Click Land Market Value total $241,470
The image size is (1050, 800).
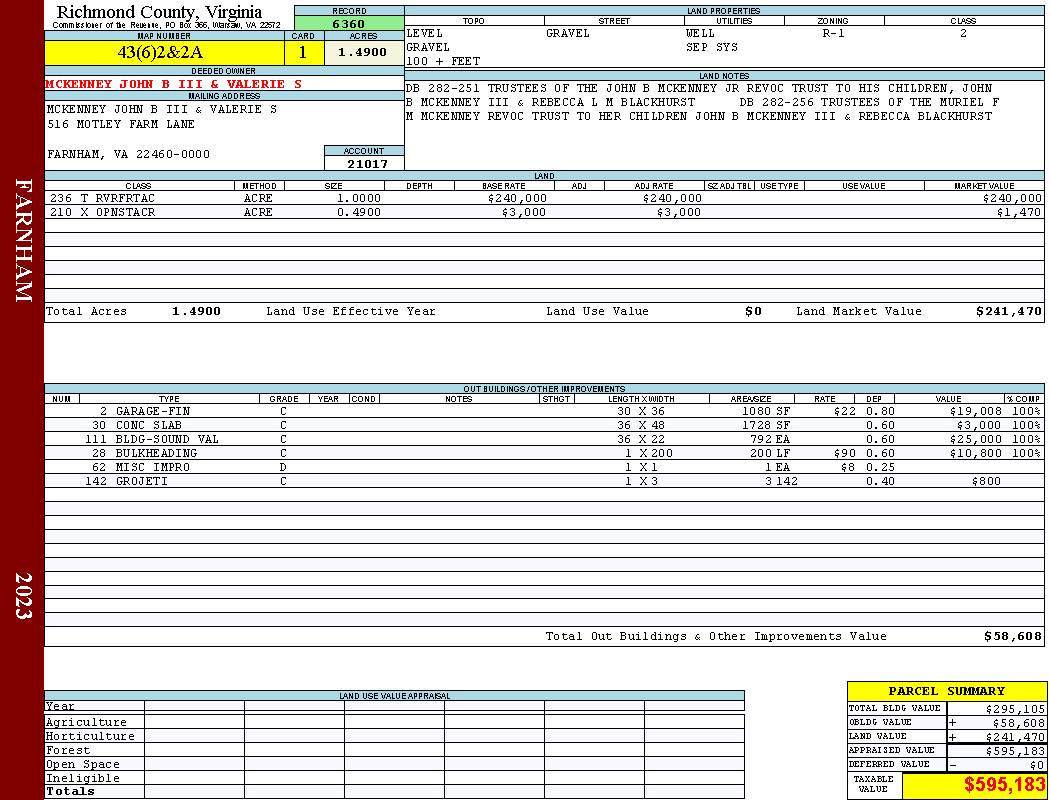click(1008, 311)
